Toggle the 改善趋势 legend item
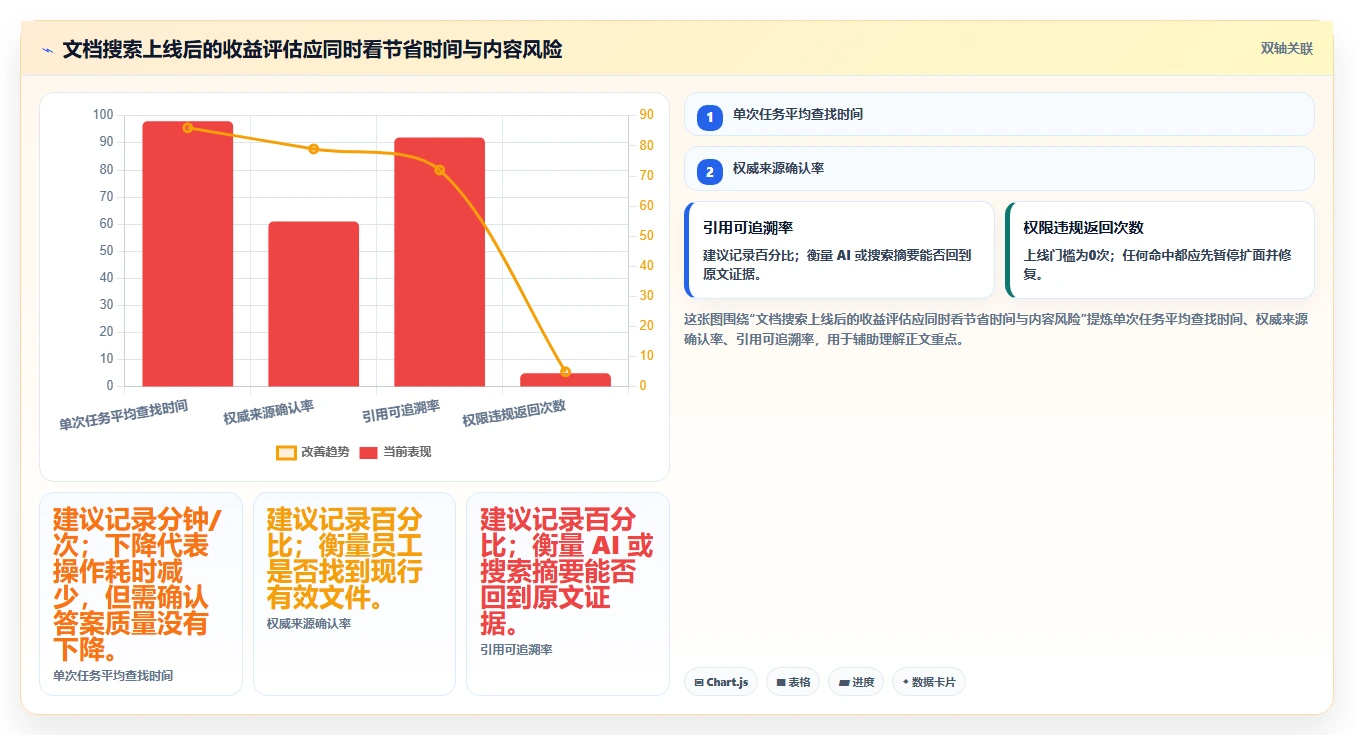Image resolution: width=1354 pixels, height=735 pixels. coord(313,452)
